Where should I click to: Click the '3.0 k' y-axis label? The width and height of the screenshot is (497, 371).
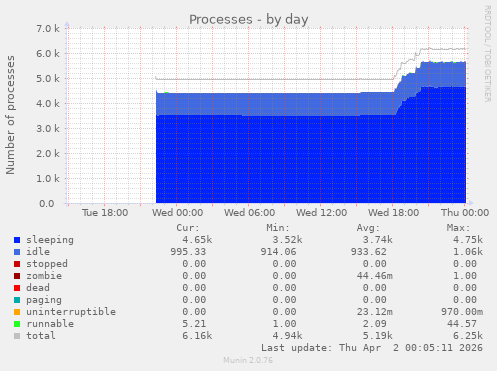(48, 129)
